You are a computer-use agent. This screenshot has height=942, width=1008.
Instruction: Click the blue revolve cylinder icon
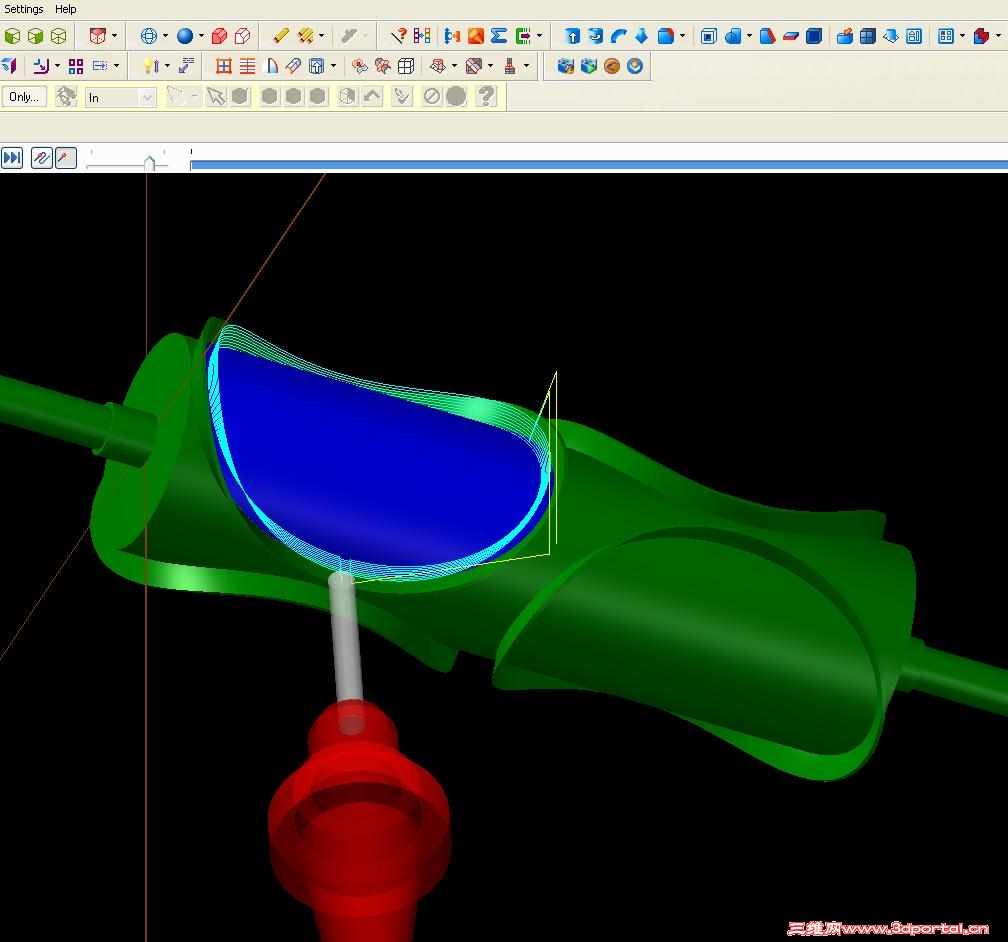pos(595,36)
